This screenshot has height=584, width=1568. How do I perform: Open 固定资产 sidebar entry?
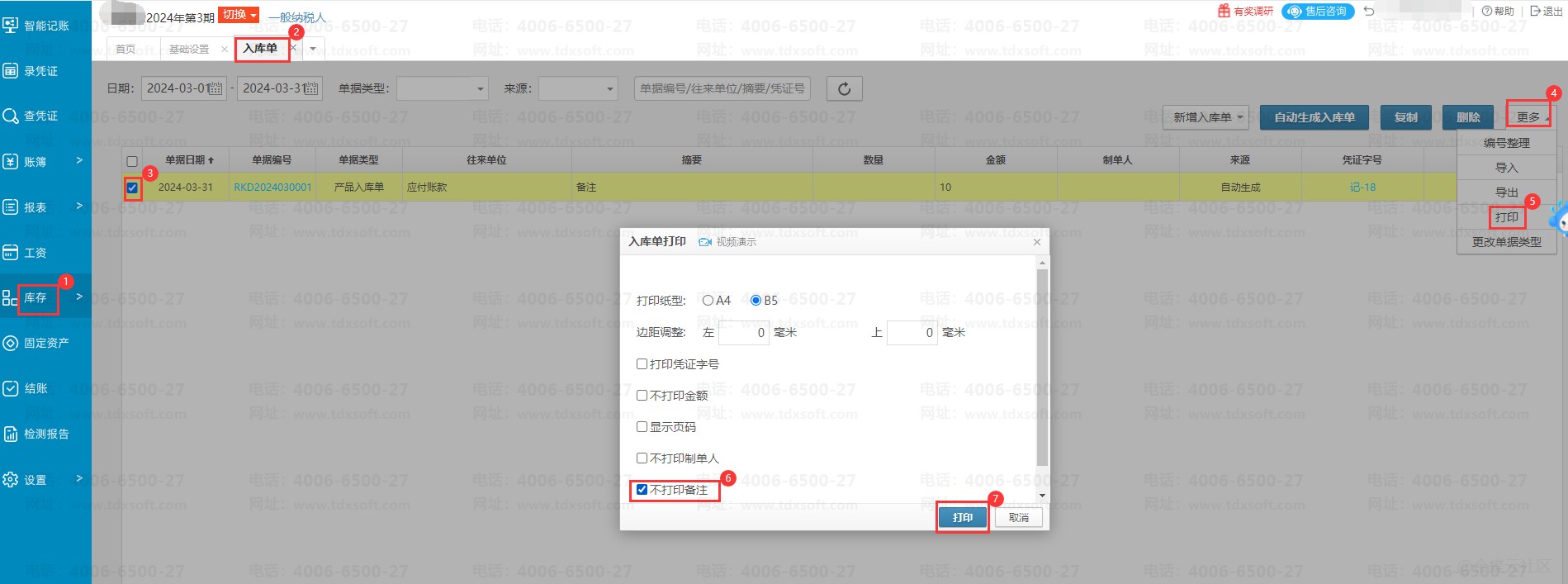pyautogui.click(x=36, y=343)
